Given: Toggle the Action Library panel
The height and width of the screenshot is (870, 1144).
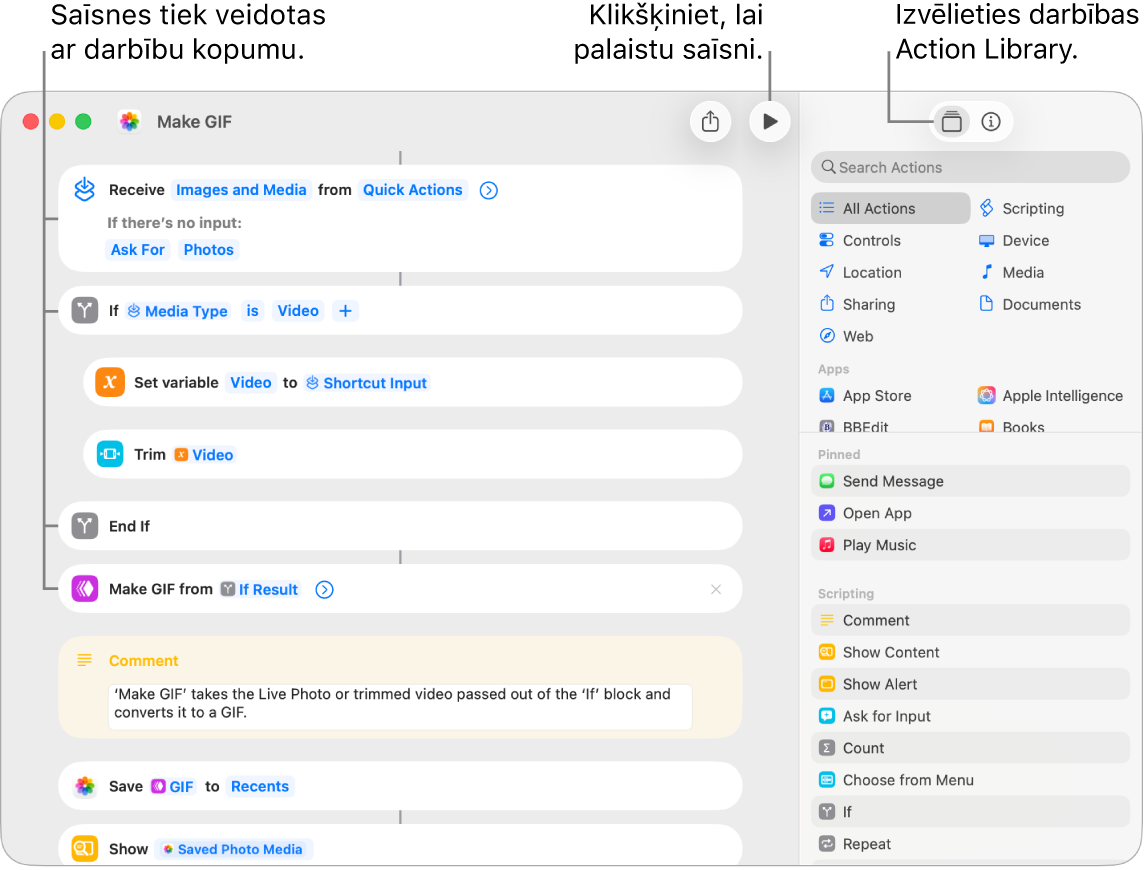Looking at the screenshot, I should click(951, 121).
